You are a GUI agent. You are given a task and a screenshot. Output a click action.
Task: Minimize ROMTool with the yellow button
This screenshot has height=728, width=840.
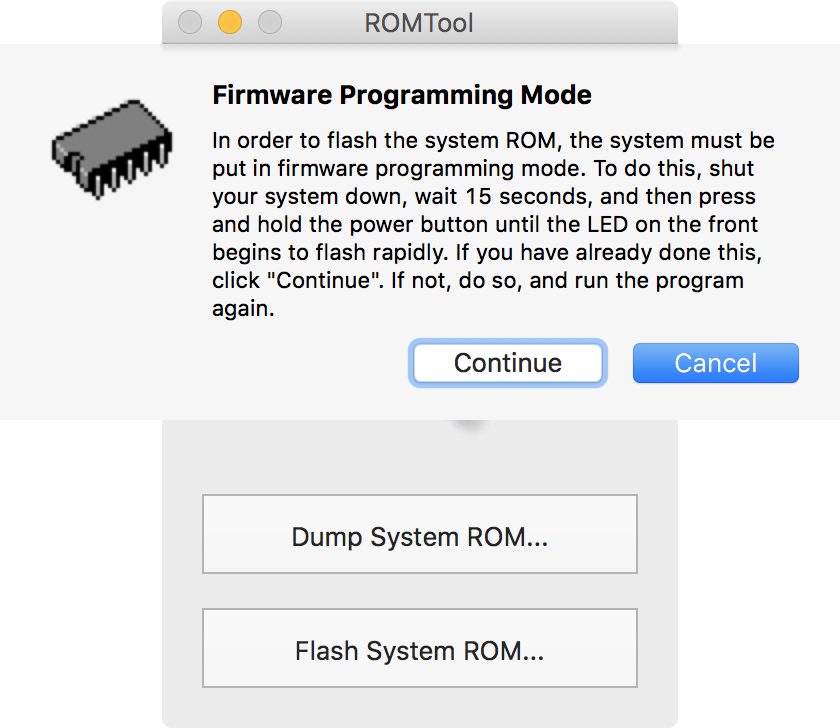click(x=230, y=22)
